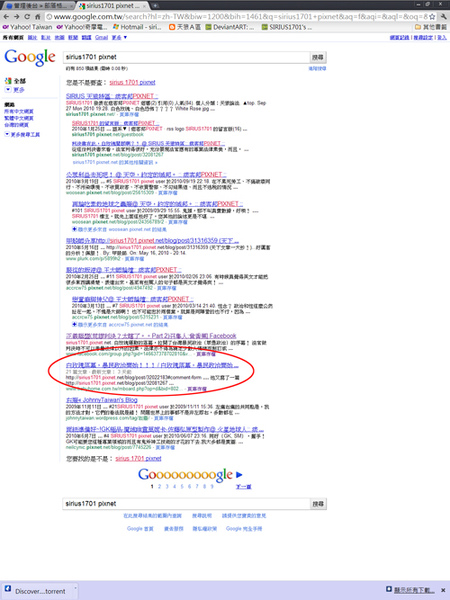Go to results page 9
Image resolution: width=450 pixels, height=600 pixels.
click(x=212, y=487)
